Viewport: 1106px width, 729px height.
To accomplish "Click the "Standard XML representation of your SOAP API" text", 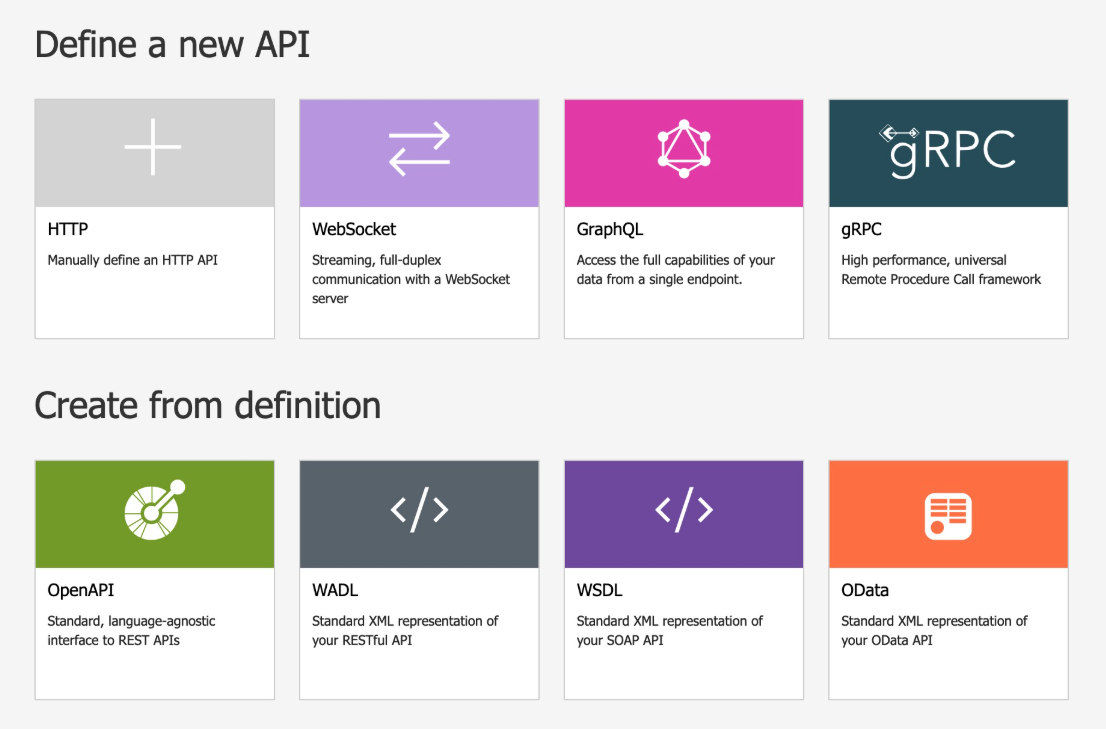I will [669, 630].
